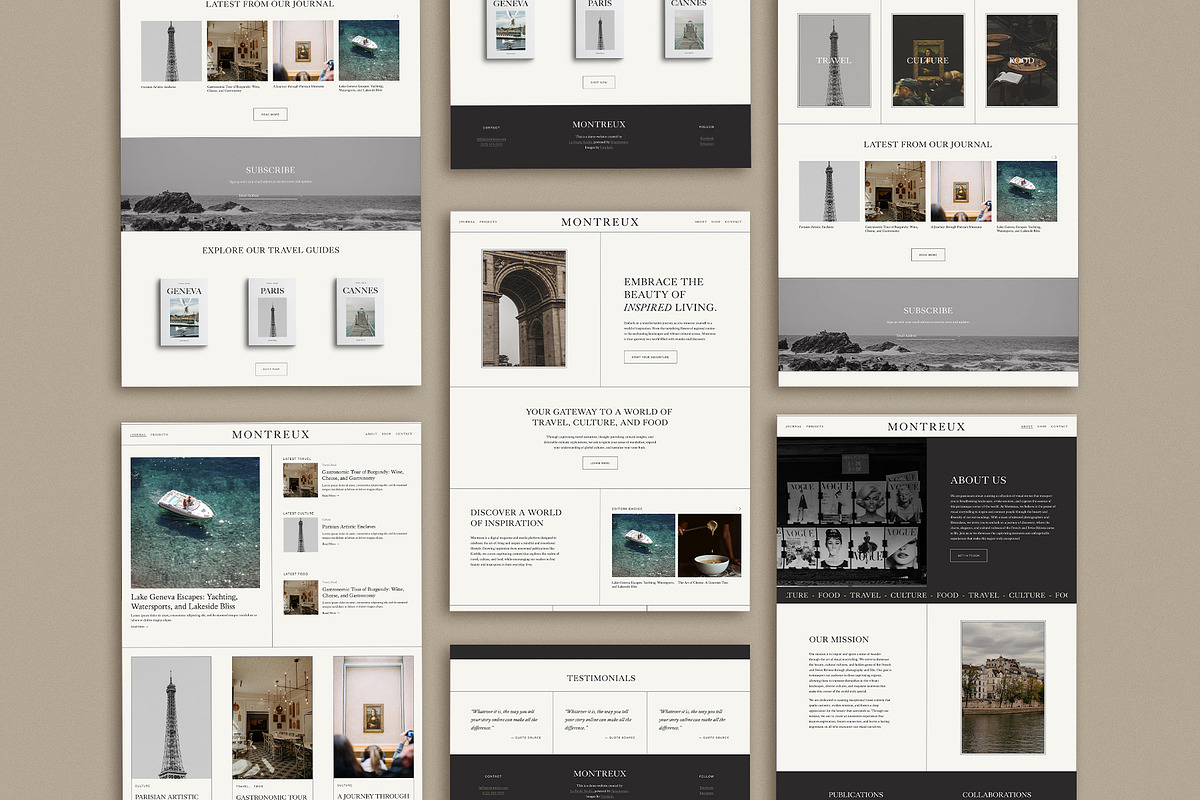Click the Art of Cheese honey bowl image
Image resolution: width=1200 pixels, height=800 pixels.
[x=709, y=545]
